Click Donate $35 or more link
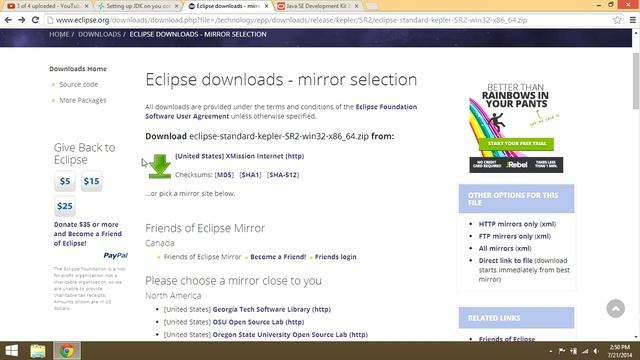This screenshot has width=640, height=360. tap(88, 233)
